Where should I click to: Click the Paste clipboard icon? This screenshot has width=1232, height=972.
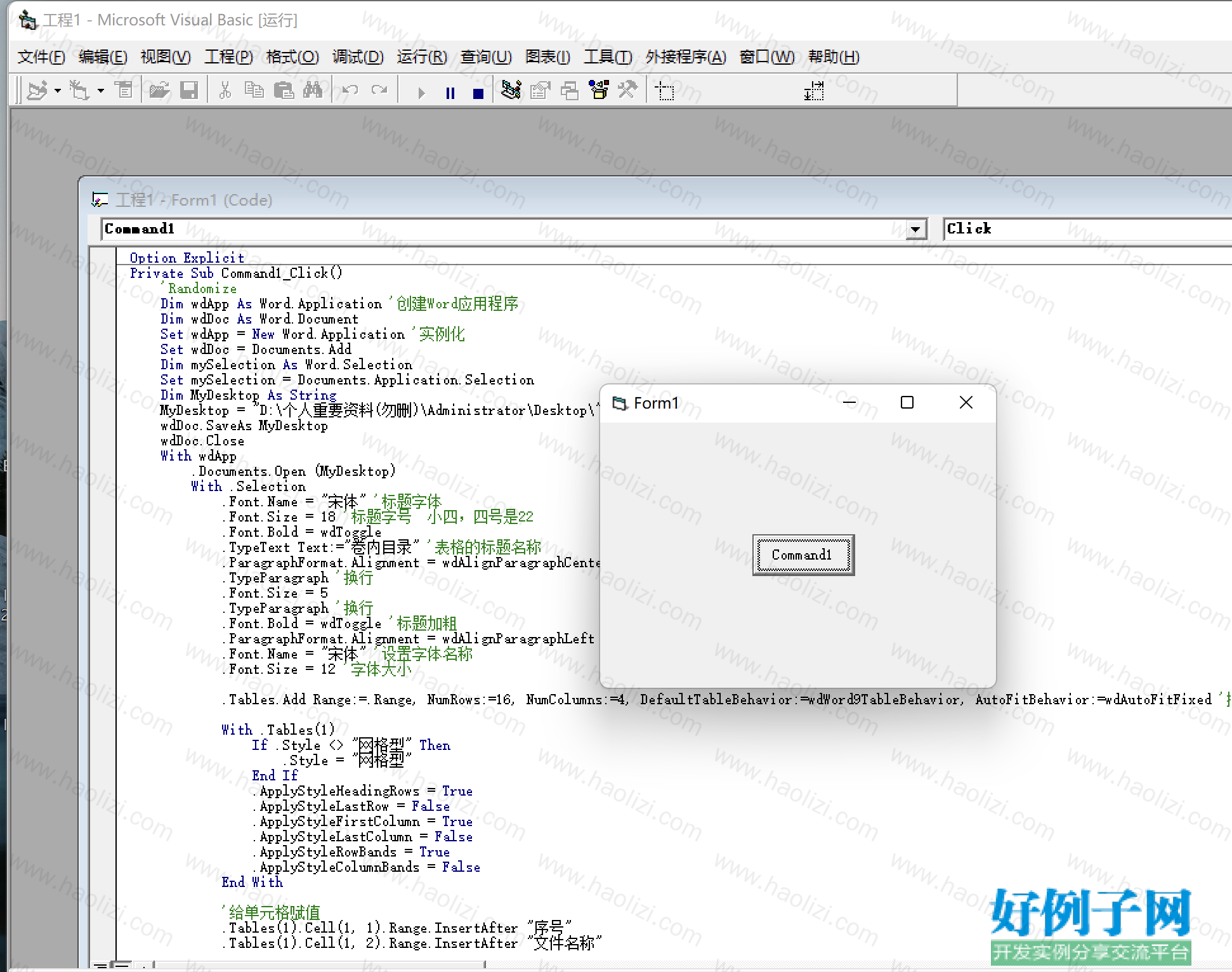pos(284,91)
